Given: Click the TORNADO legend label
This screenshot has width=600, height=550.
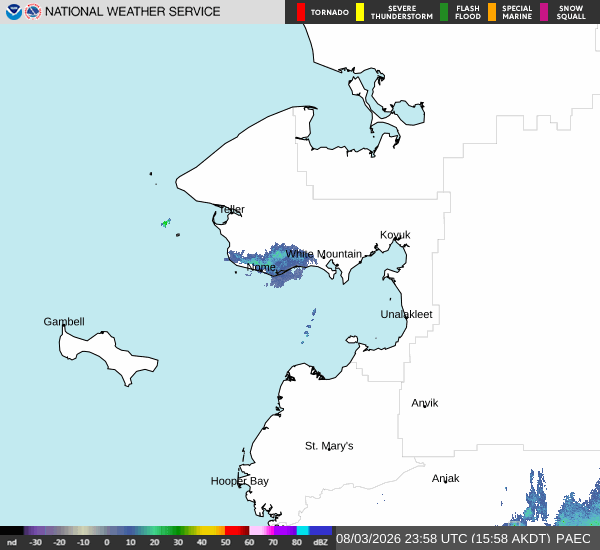Looking at the screenshot, I should pyautogui.click(x=329, y=12).
